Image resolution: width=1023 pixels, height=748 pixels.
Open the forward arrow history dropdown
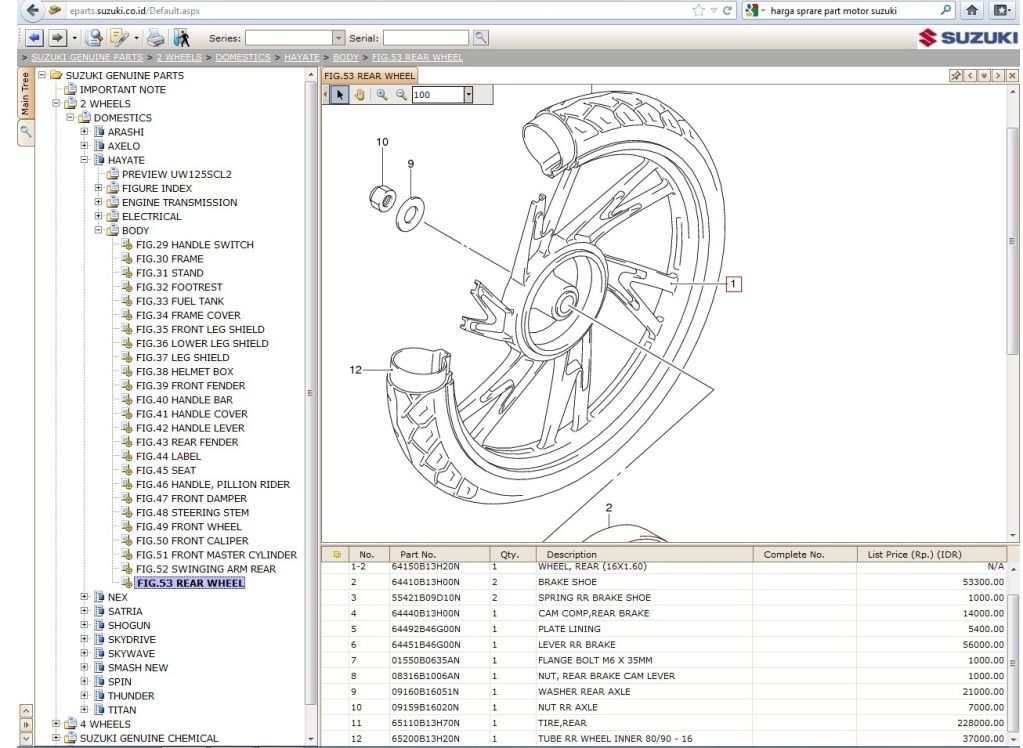[x=74, y=38]
